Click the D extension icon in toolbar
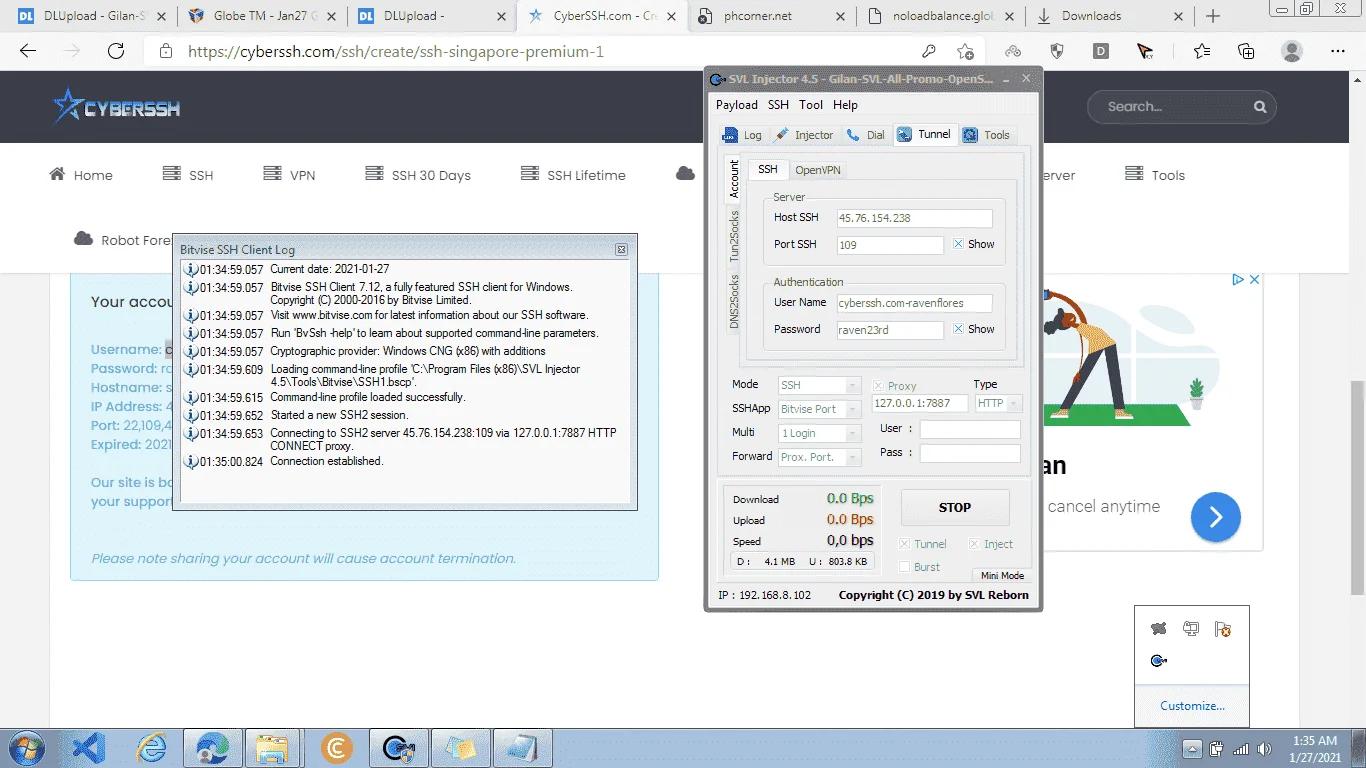 [1101, 51]
